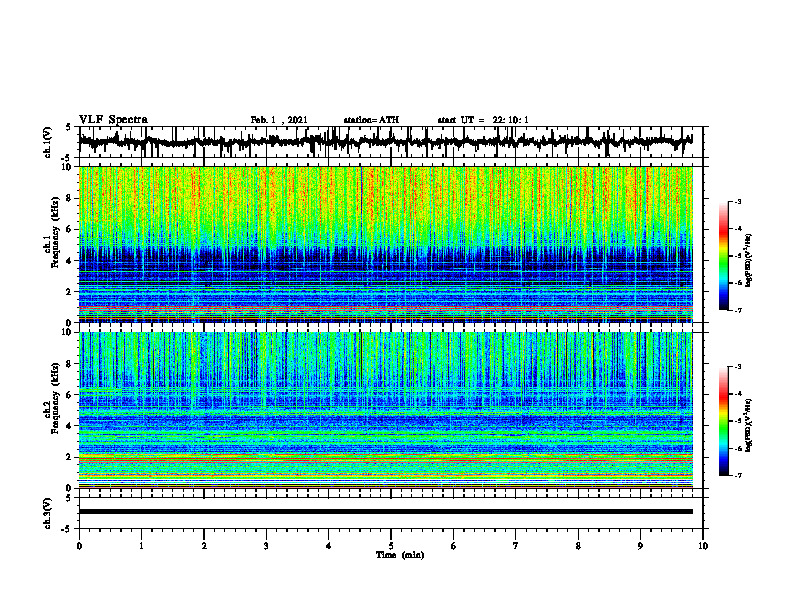Click the "ch.1(V)" axis label
The width and height of the screenshot is (792, 612).
pos(48,142)
